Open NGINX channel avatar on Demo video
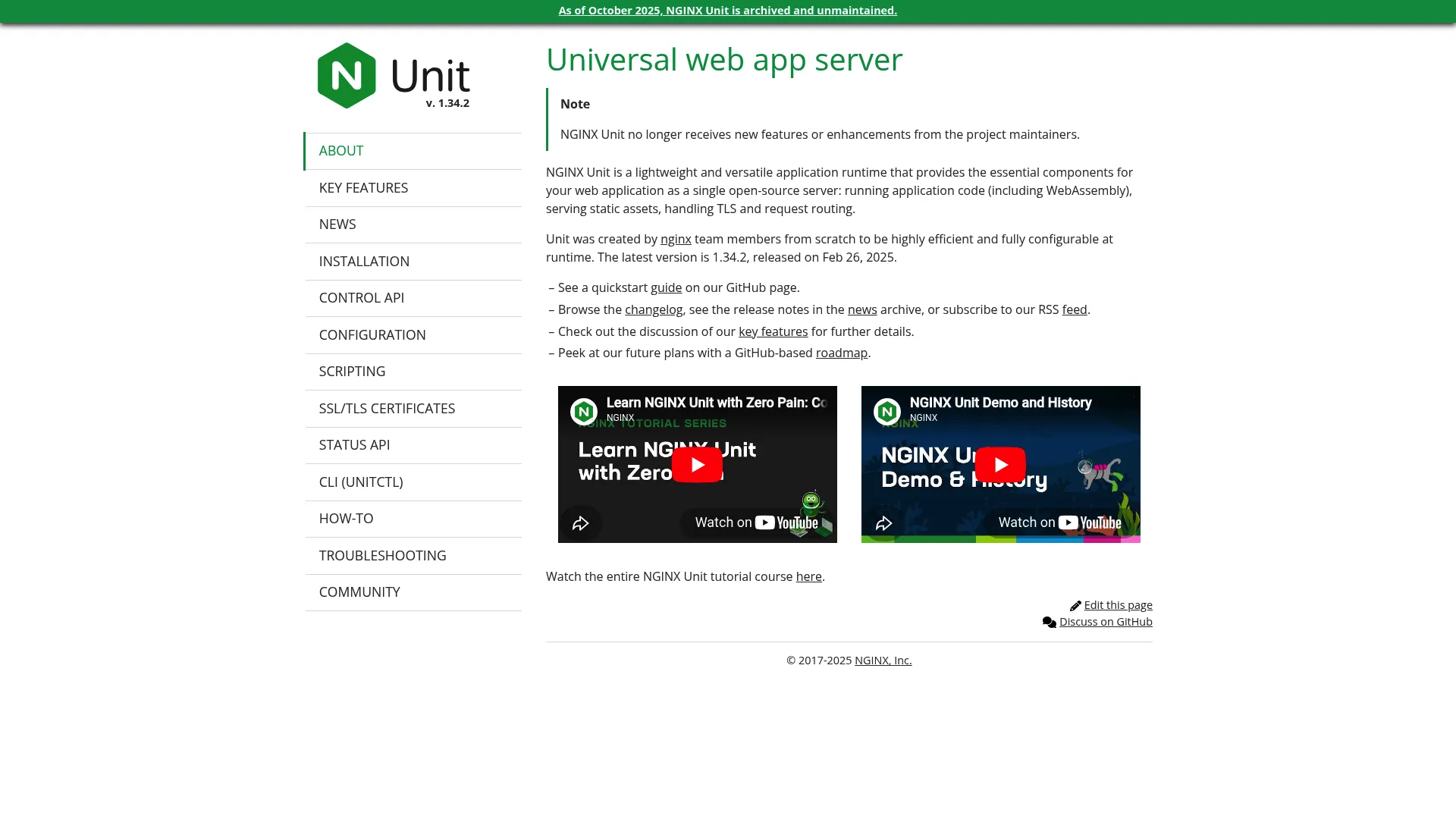1456x819 pixels. (x=887, y=412)
